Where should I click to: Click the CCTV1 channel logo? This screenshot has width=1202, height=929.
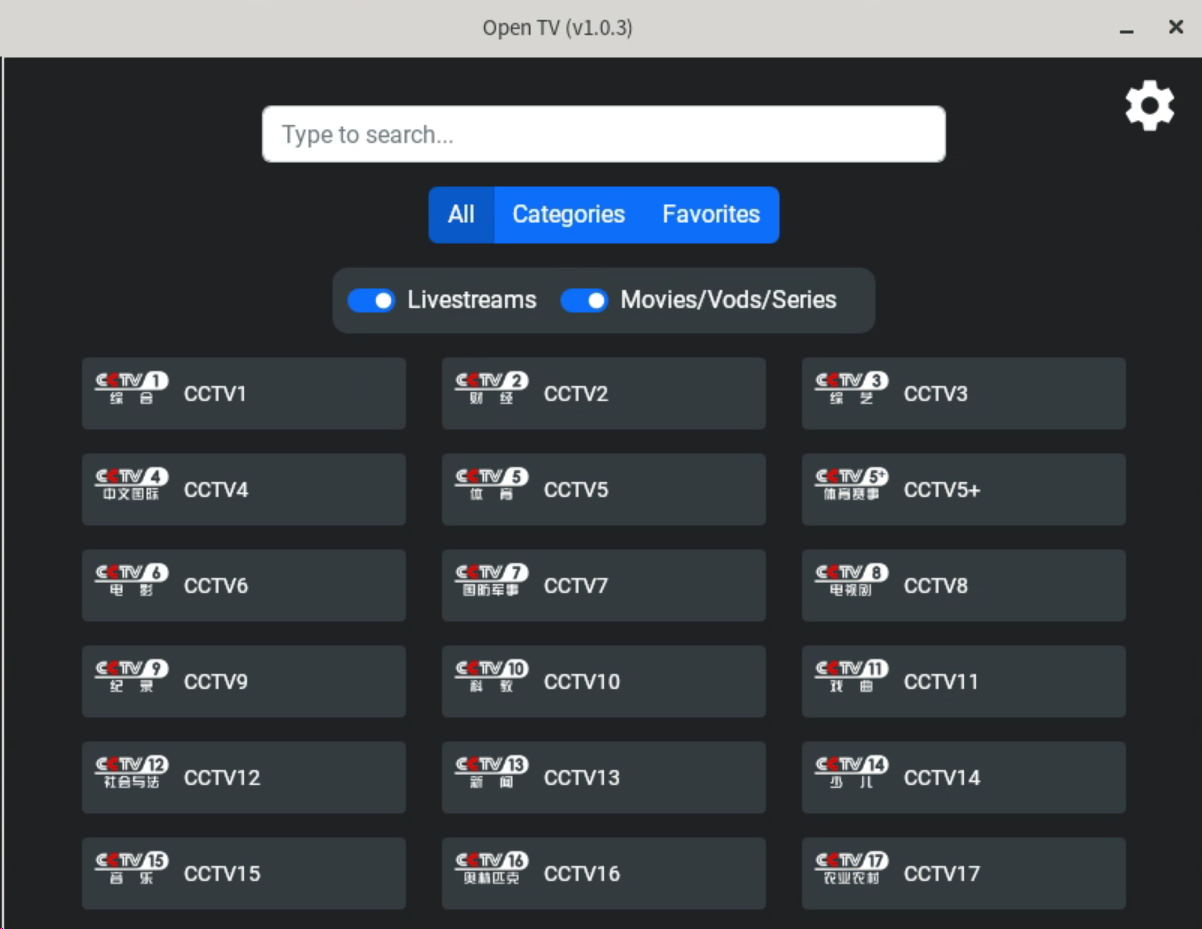coord(132,389)
